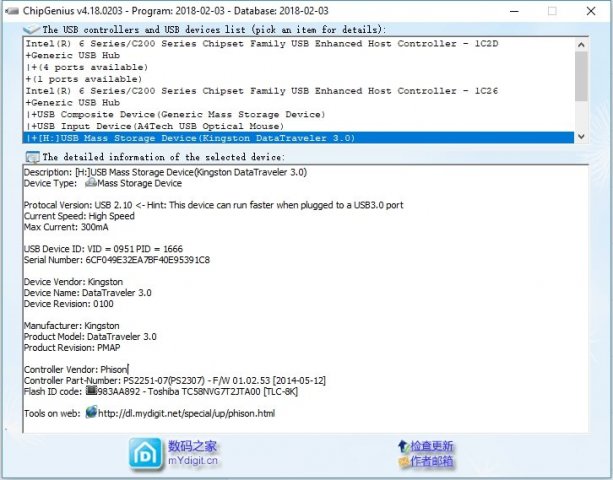Click the ChipGenius app icon in title bar
The width and height of the screenshot is (613, 480).
point(11,10)
